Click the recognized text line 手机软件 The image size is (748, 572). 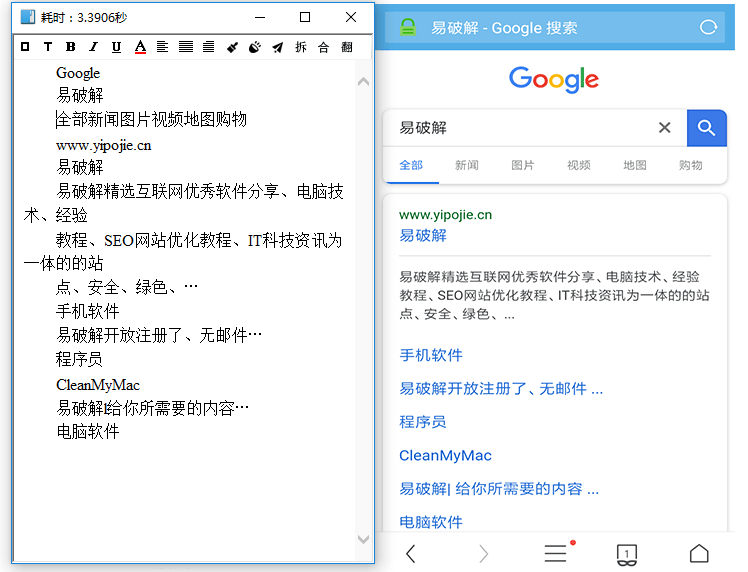[x=87, y=312]
